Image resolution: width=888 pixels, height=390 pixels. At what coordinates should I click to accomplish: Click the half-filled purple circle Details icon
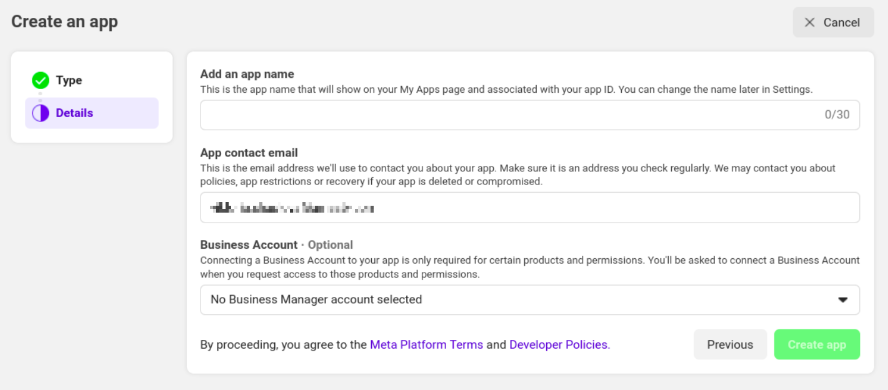tap(41, 113)
